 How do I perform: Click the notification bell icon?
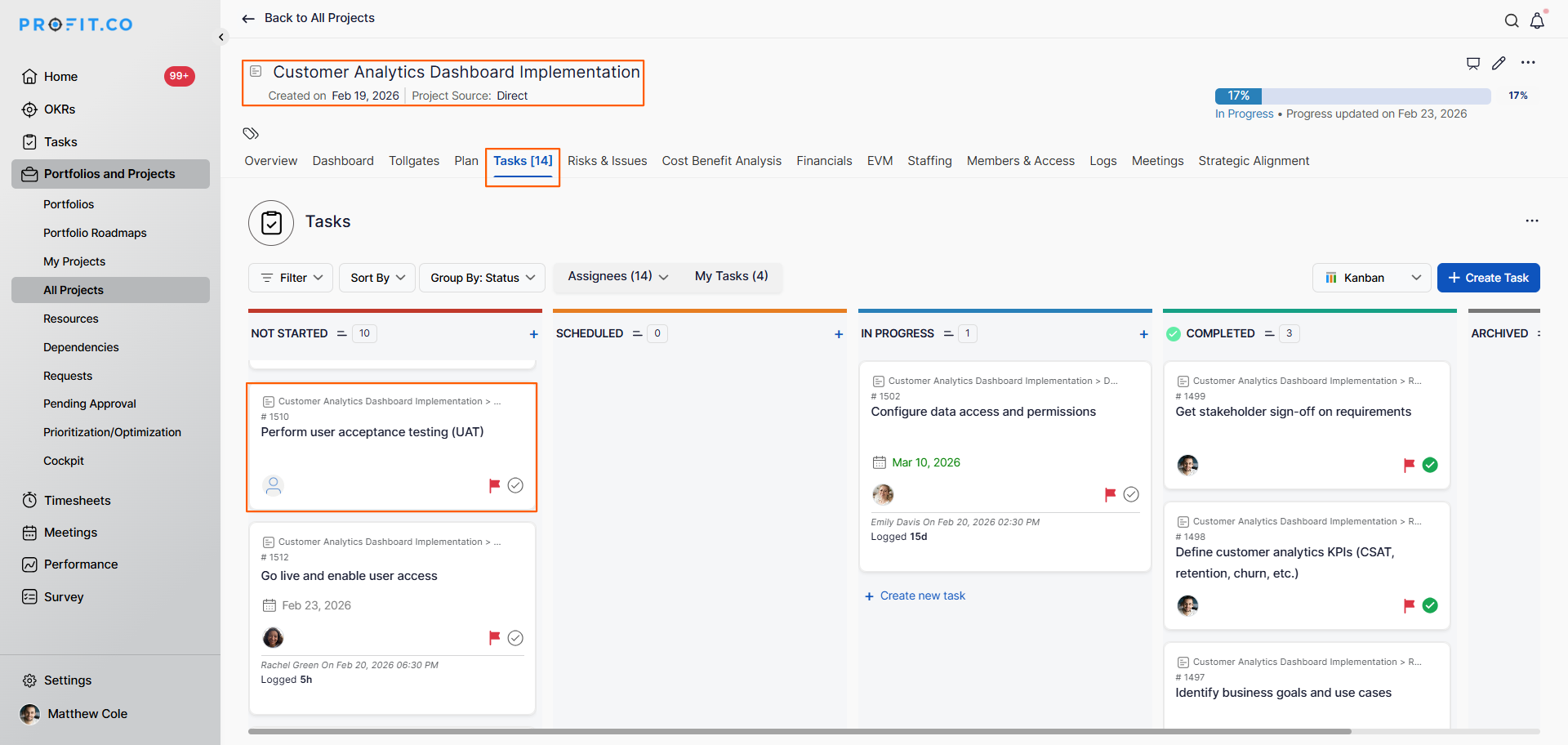point(1537,21)
